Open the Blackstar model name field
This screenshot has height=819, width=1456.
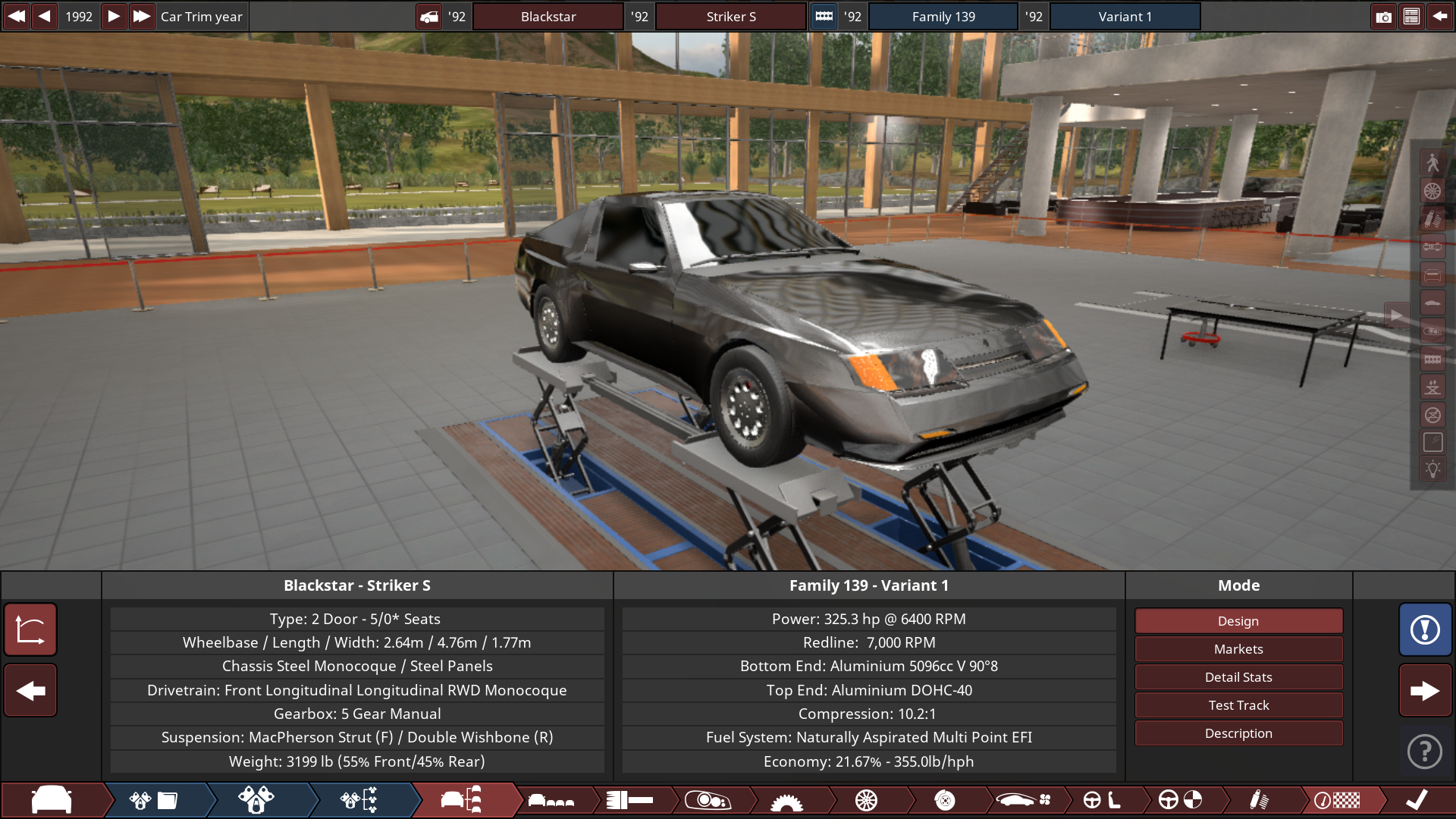point(548,16)
